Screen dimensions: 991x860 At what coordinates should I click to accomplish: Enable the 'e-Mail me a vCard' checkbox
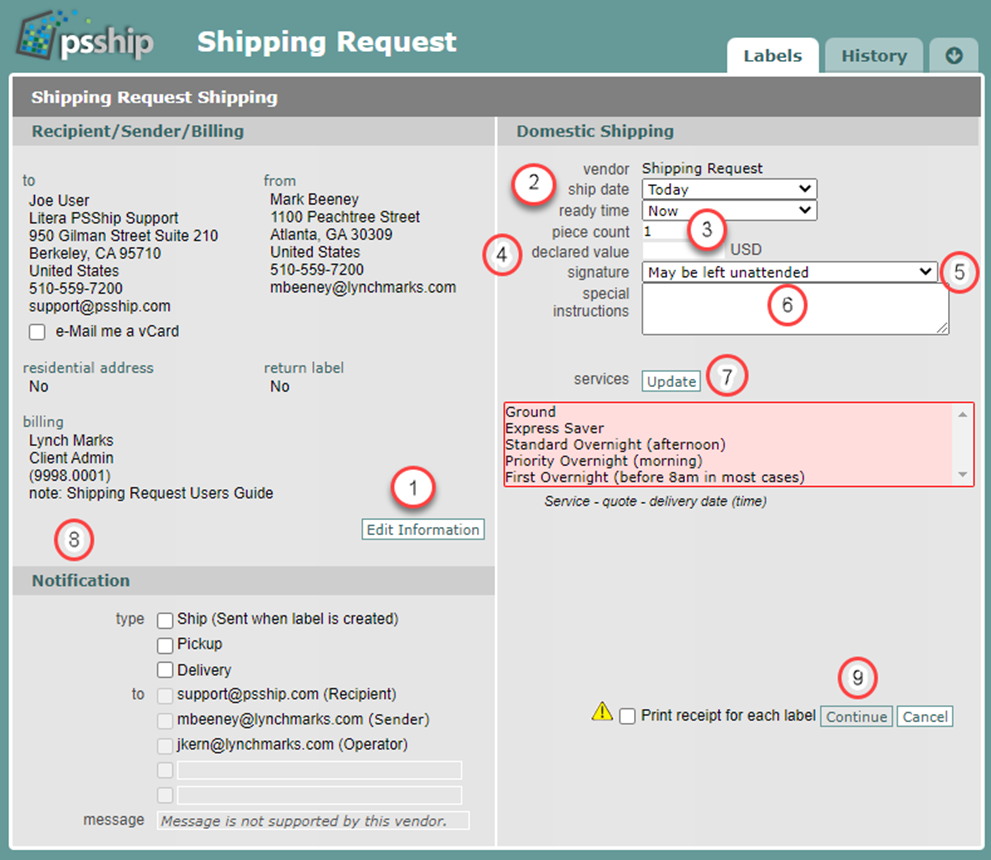point(37,332)
